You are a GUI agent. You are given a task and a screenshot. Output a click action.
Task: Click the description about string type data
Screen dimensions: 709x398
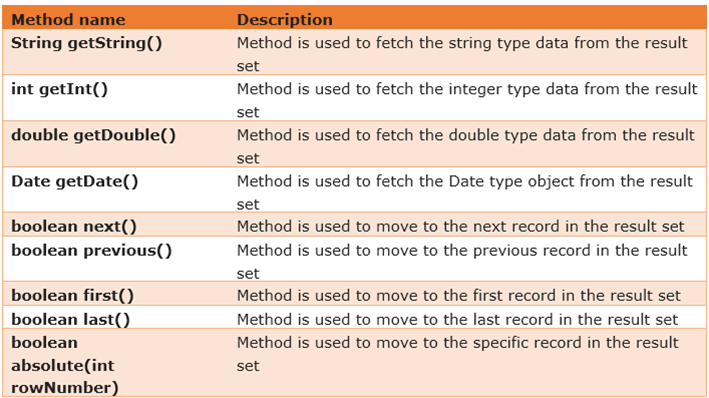(x=462, y=54)
